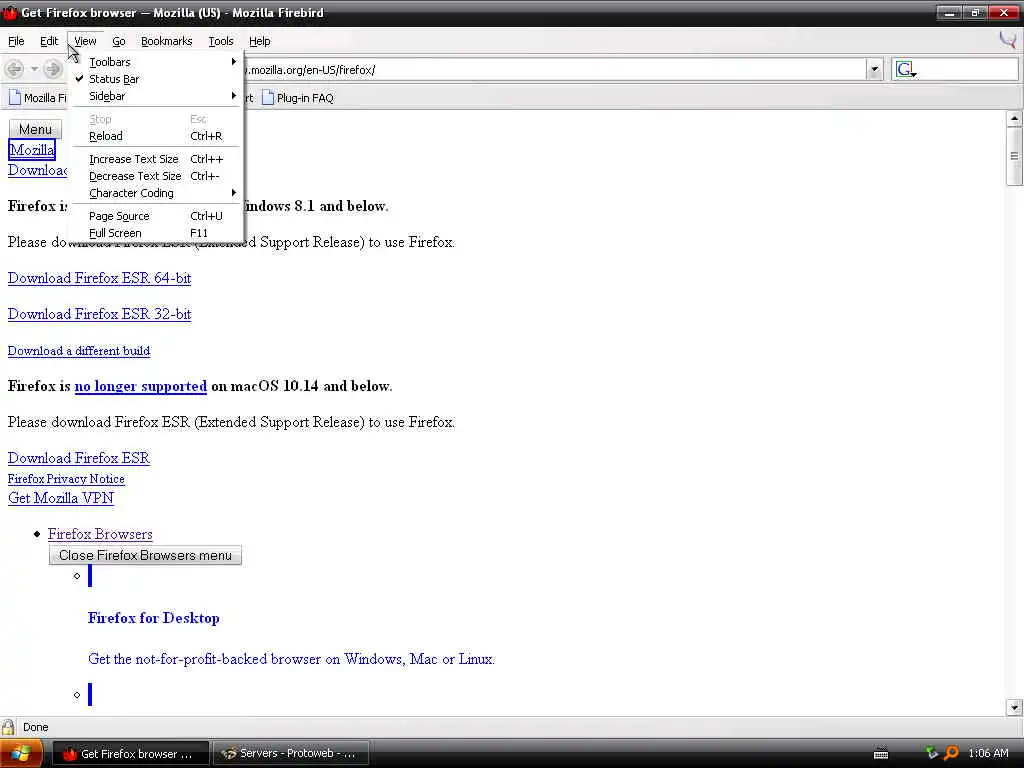Select Reload in the View menu
This screenshot has height=768, width=1024.
(x=157, y=136)
